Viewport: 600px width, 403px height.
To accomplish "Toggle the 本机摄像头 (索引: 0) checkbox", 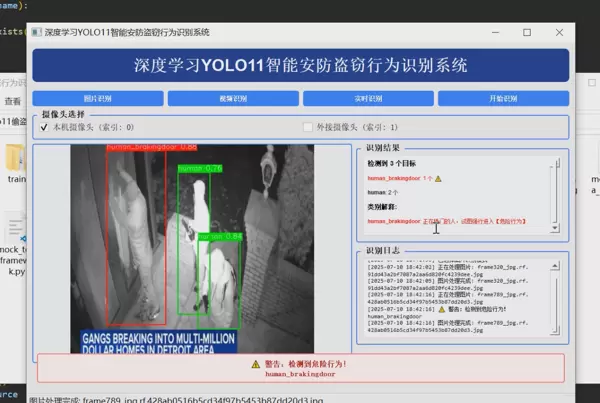I will tap(44, 128).
